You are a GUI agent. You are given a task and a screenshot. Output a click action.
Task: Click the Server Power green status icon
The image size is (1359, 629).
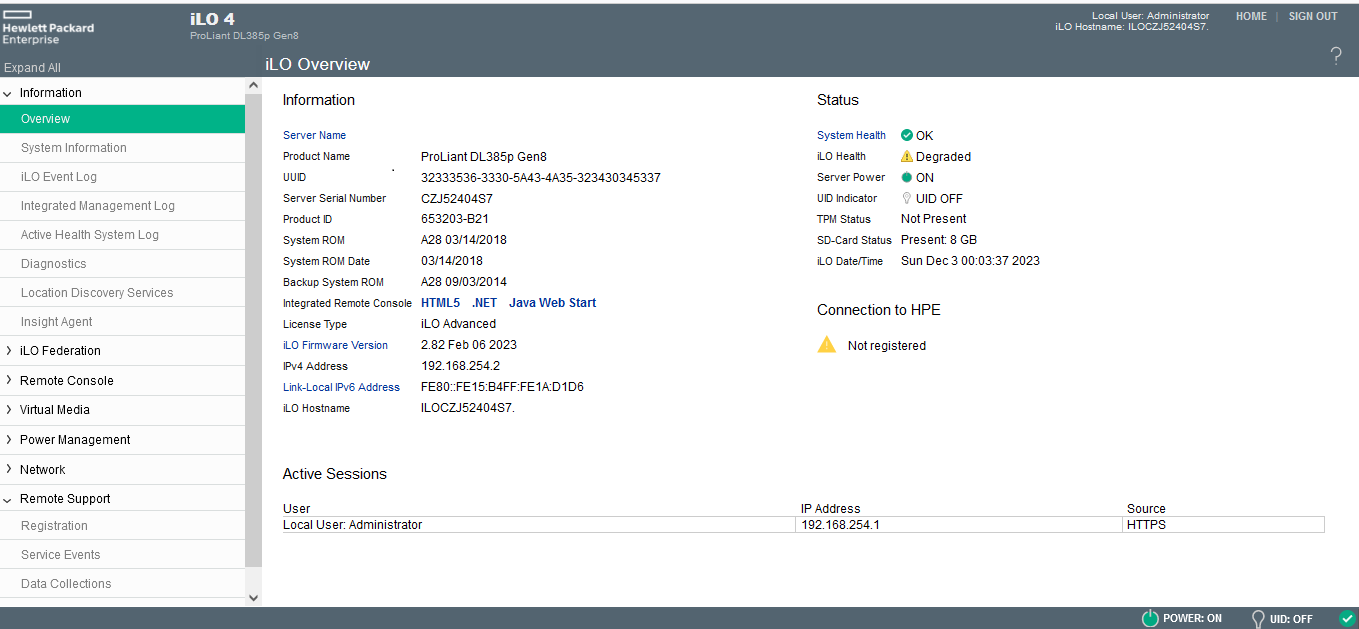point(906,177)
